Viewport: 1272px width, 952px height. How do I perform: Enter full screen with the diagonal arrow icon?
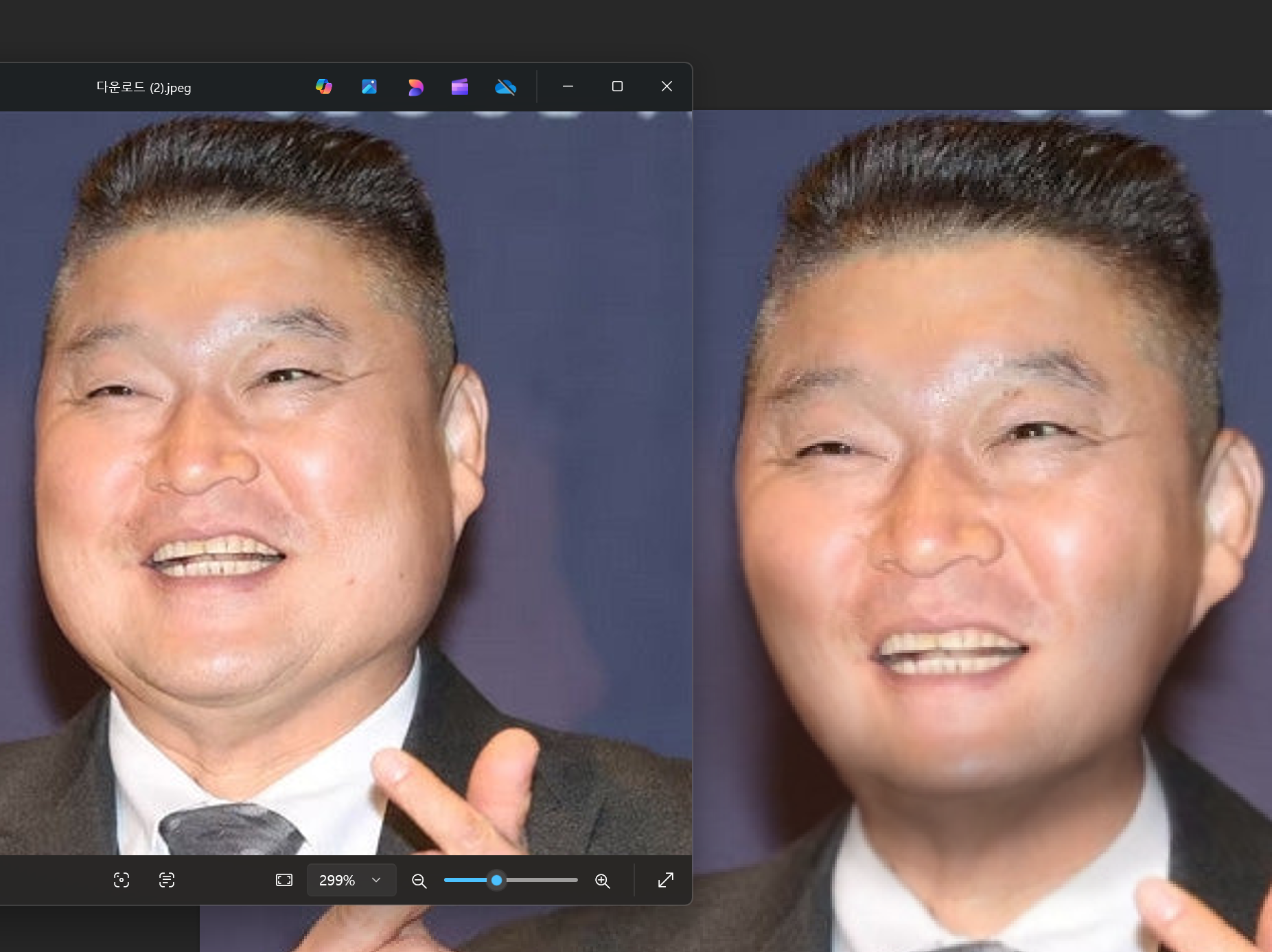[666, 880]
